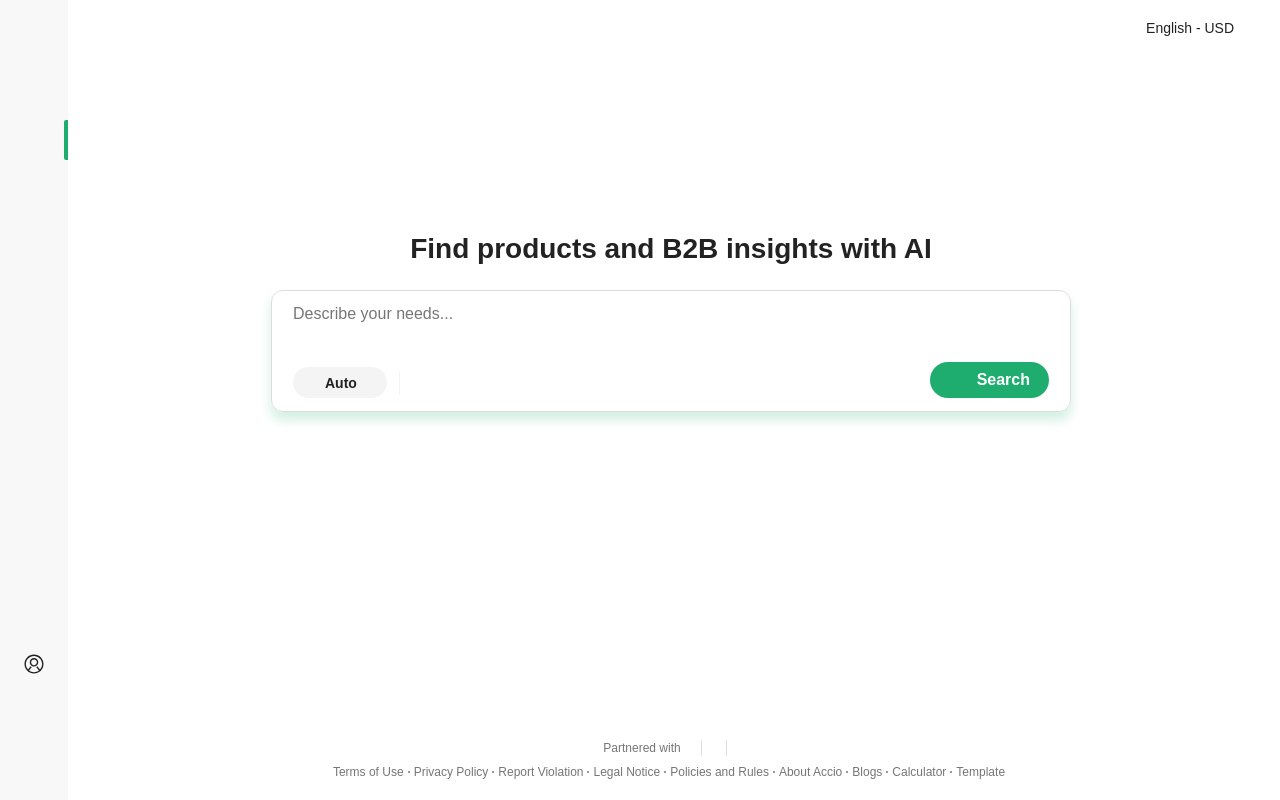Open the user account profile icon

(x=34, y=664)
